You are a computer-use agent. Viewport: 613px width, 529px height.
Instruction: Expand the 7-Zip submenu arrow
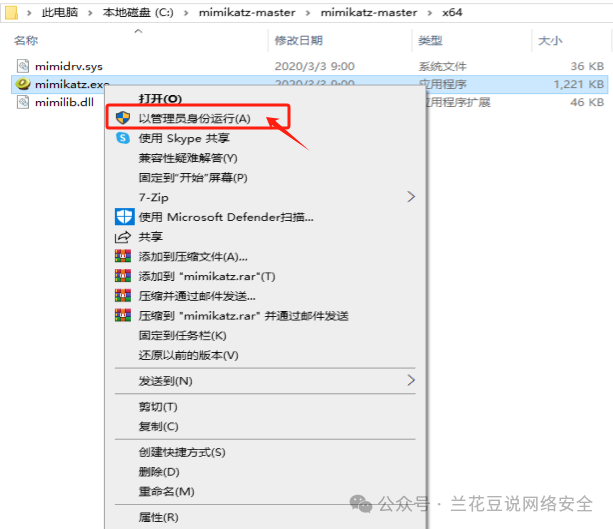pos(410,198)
